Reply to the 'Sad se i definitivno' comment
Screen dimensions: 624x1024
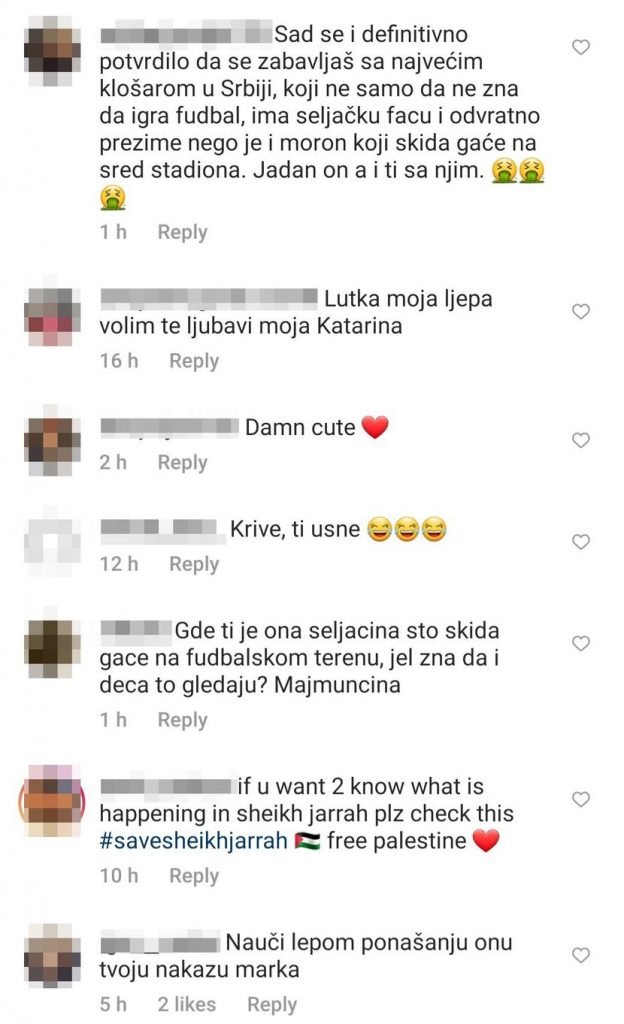click(182, 232)
